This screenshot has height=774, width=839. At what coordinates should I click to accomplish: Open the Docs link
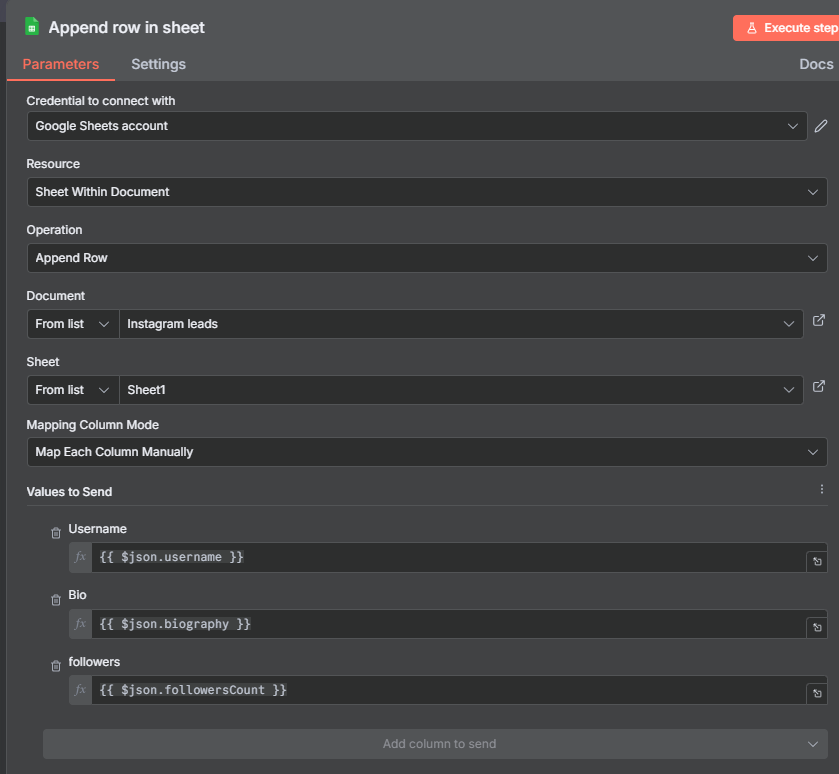tap(816, 64)
